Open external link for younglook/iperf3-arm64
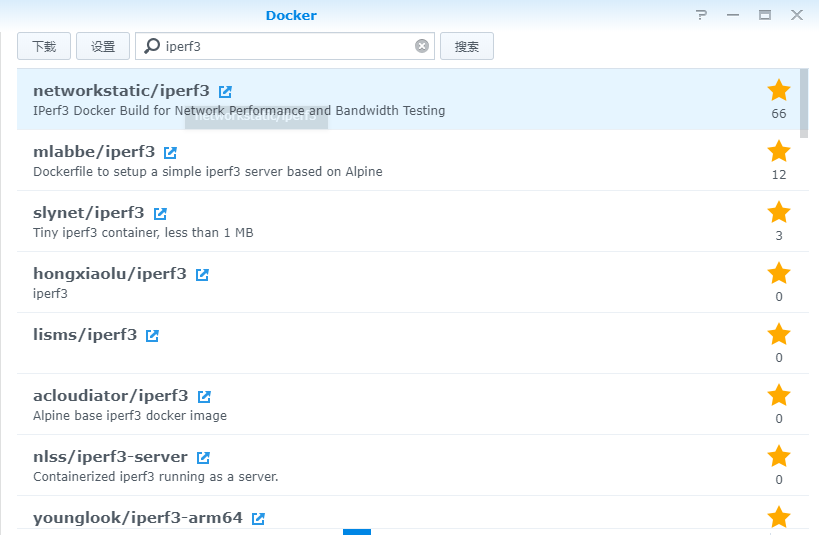The image size is (819, 535). 258,519
